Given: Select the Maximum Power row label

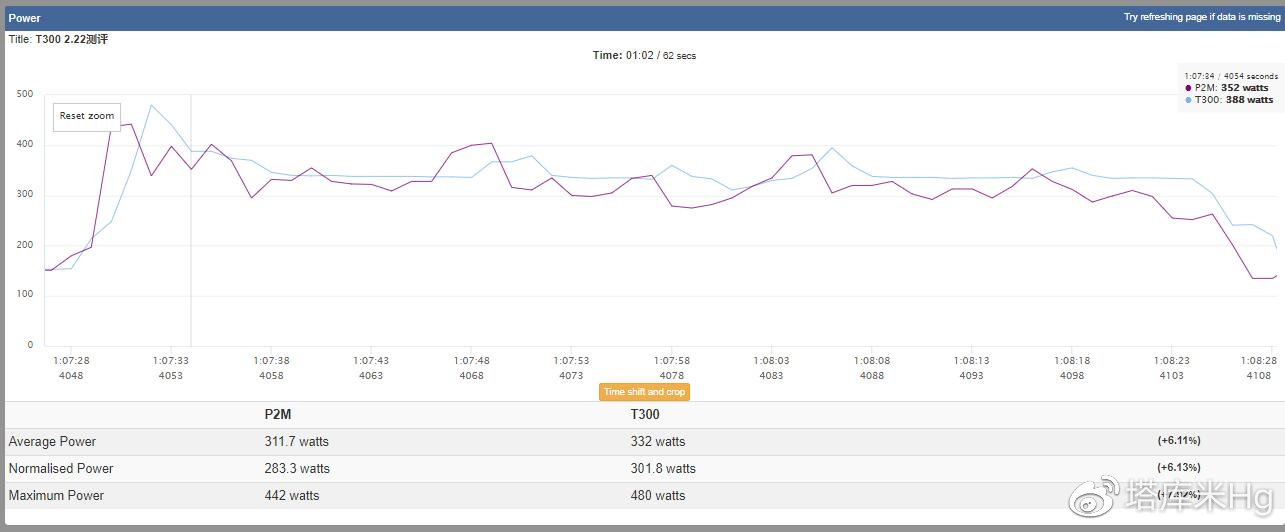Looking at the screenshot, I should tap(56, 495).
